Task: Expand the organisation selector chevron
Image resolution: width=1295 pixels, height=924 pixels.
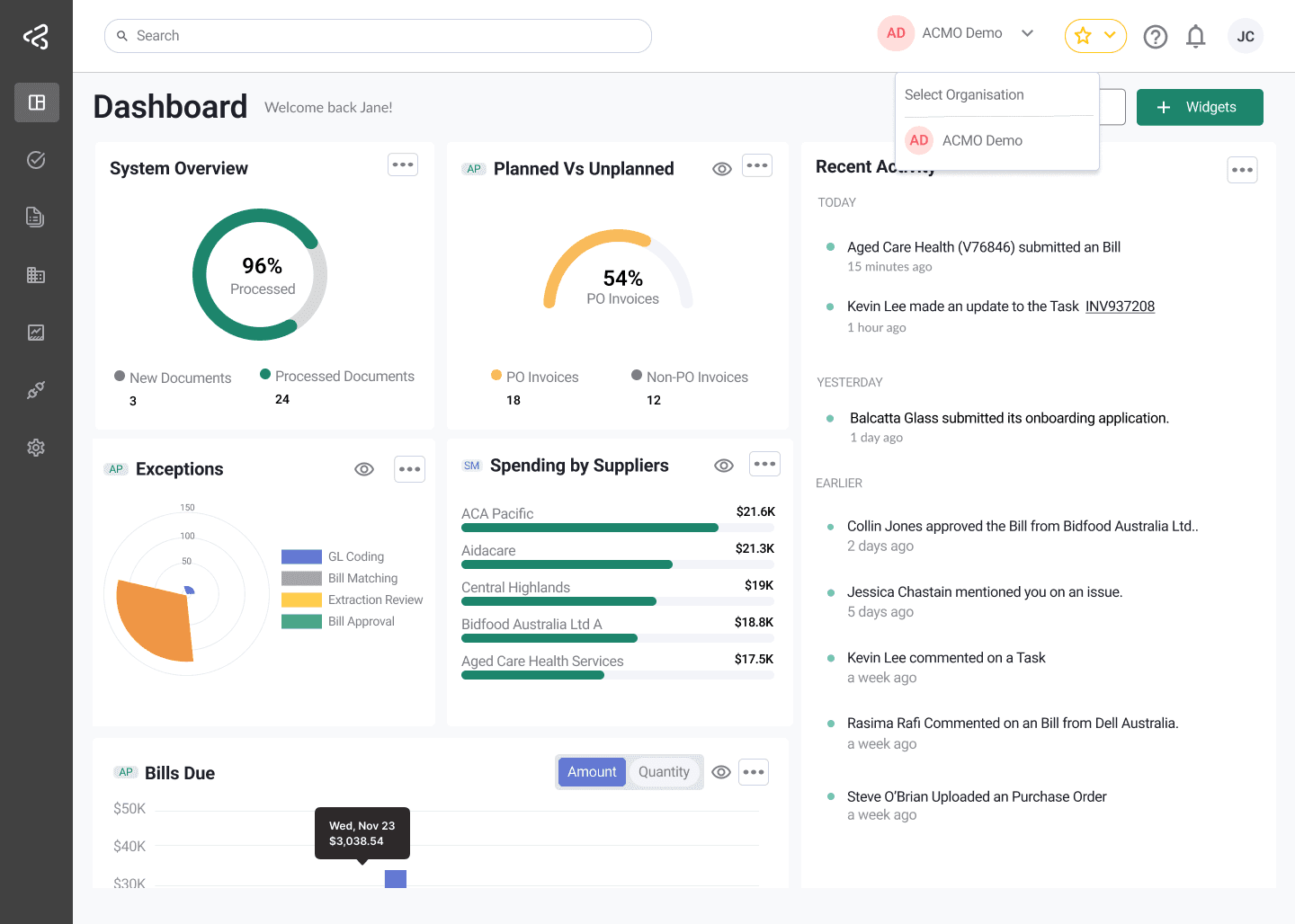Action: click(x=1027, y=32)
